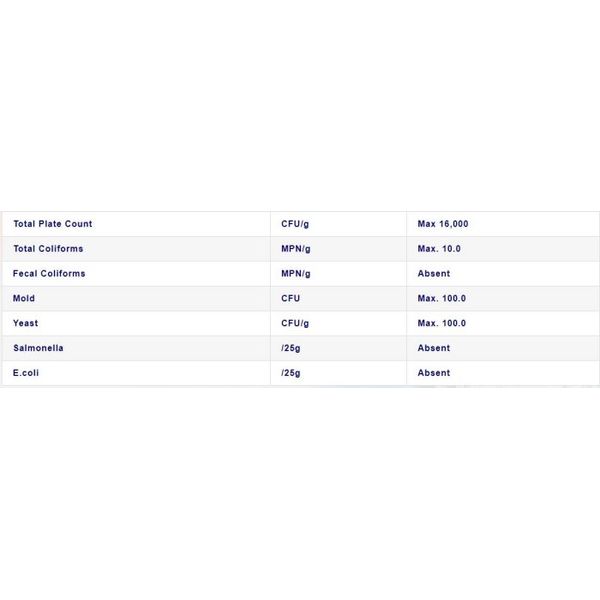
Task: Select the CFU unit in Mold row
Action: [x=290, y=298]
